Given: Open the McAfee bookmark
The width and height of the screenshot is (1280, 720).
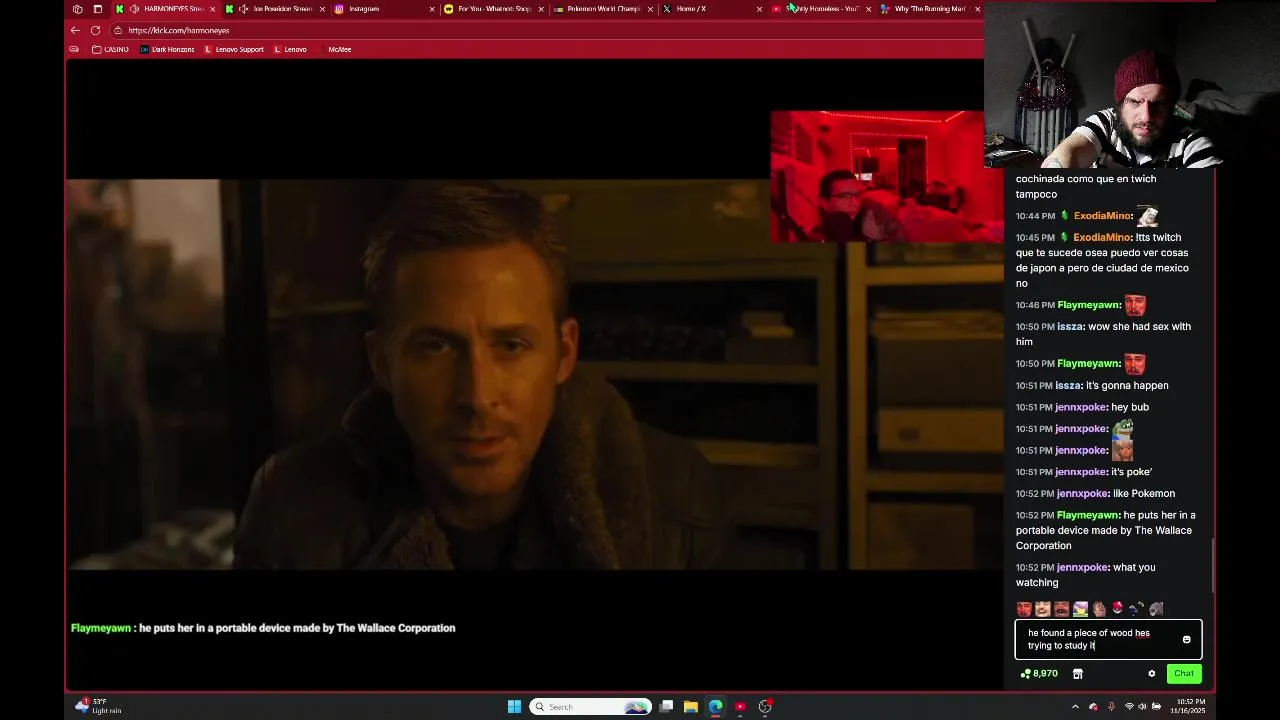Looking at the screenshot, I should coord(339,49).
